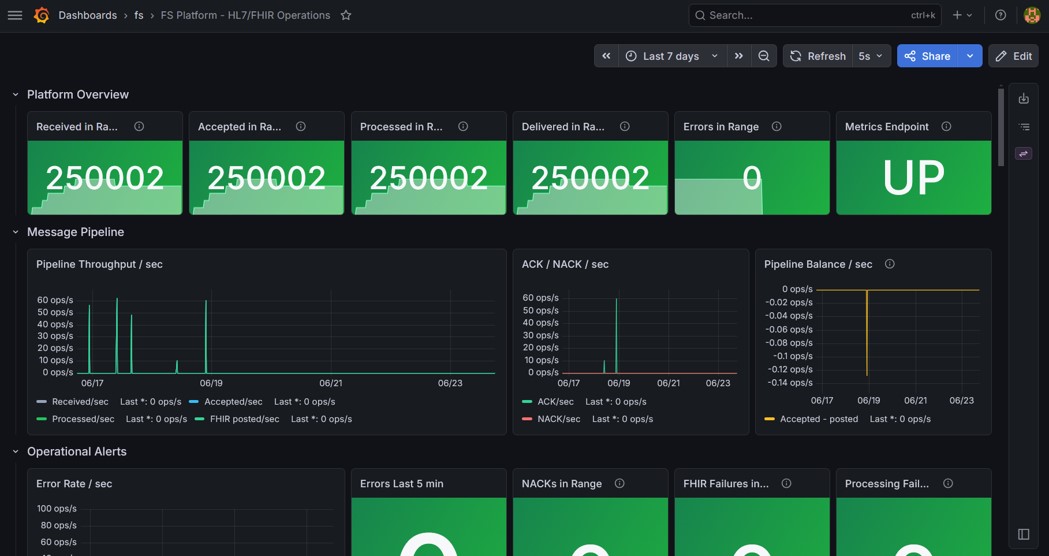1049x556 pixels.
Task: Toggle the sidebar dock panel icon
Action: (x=1024, y=534)
